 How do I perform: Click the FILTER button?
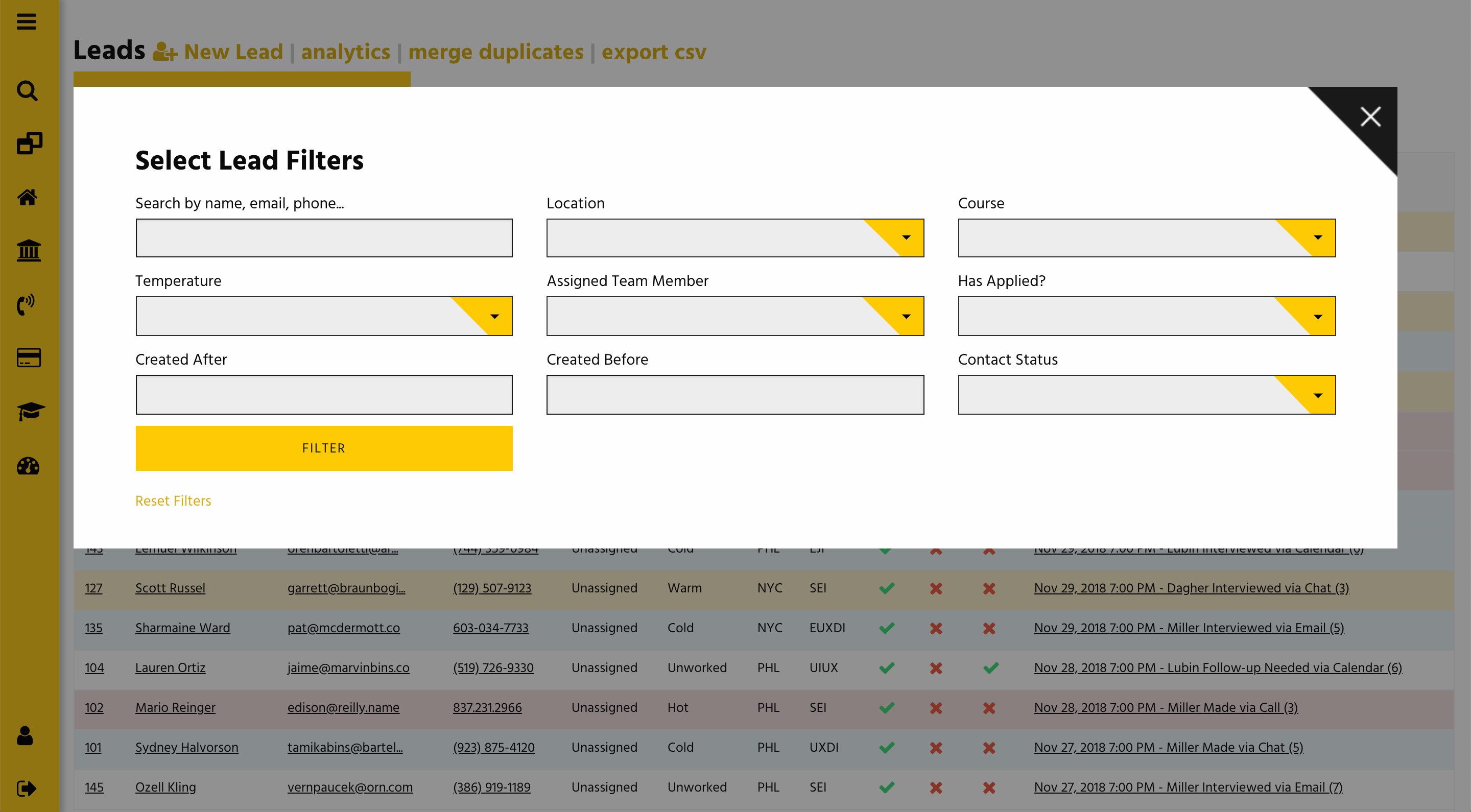pos(324,448)
